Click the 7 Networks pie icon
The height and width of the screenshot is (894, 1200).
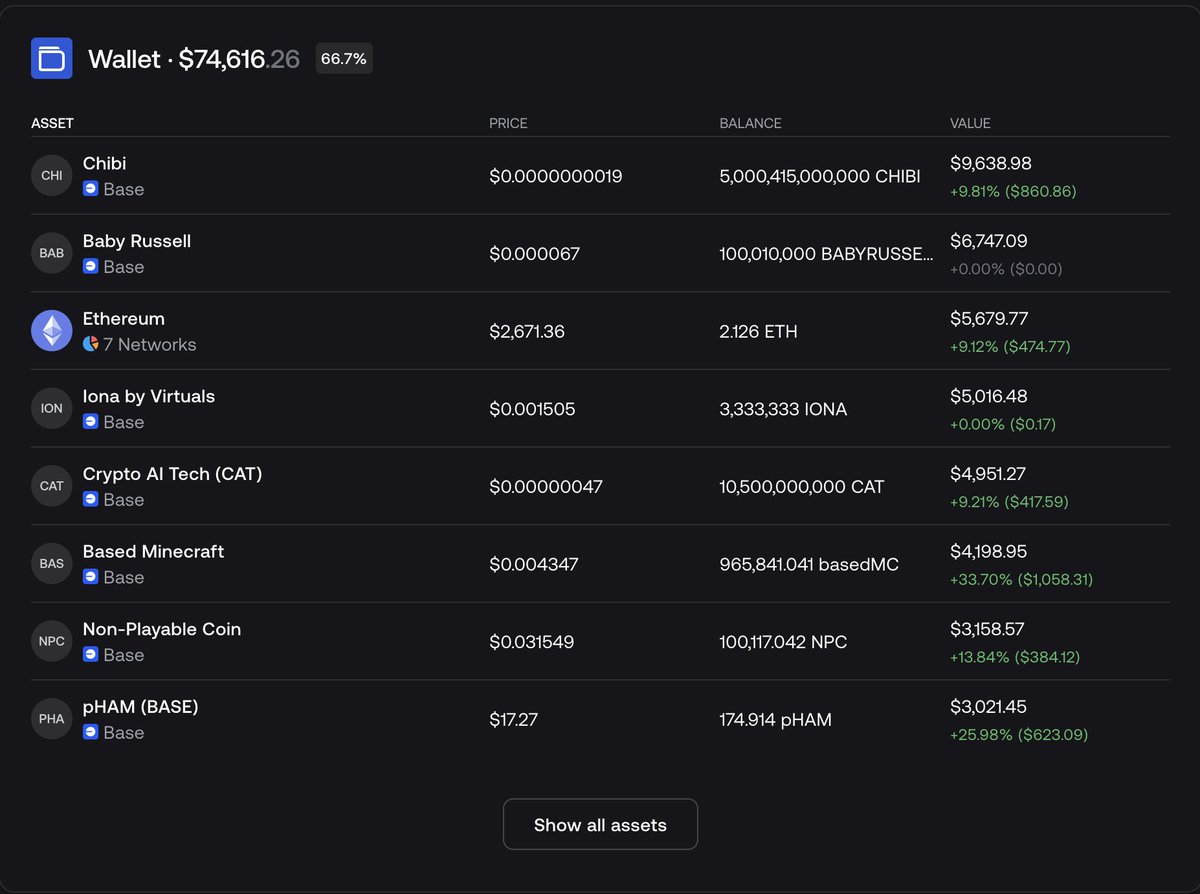[90, 344]
